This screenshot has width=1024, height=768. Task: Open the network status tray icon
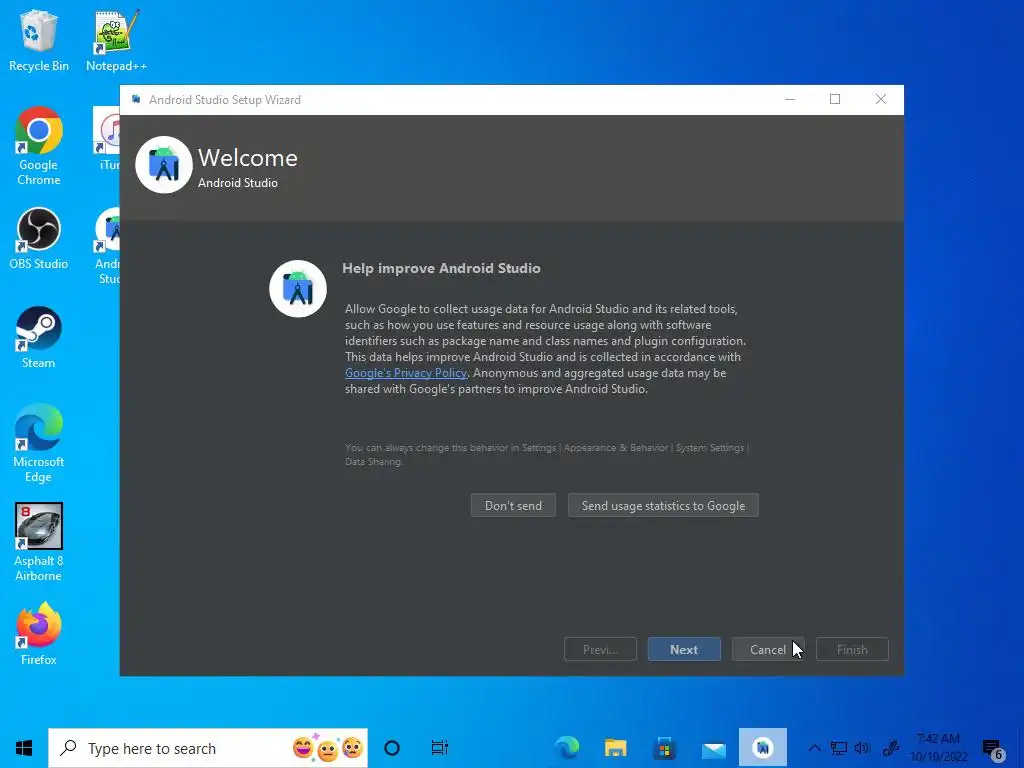[x=839, y=748]
